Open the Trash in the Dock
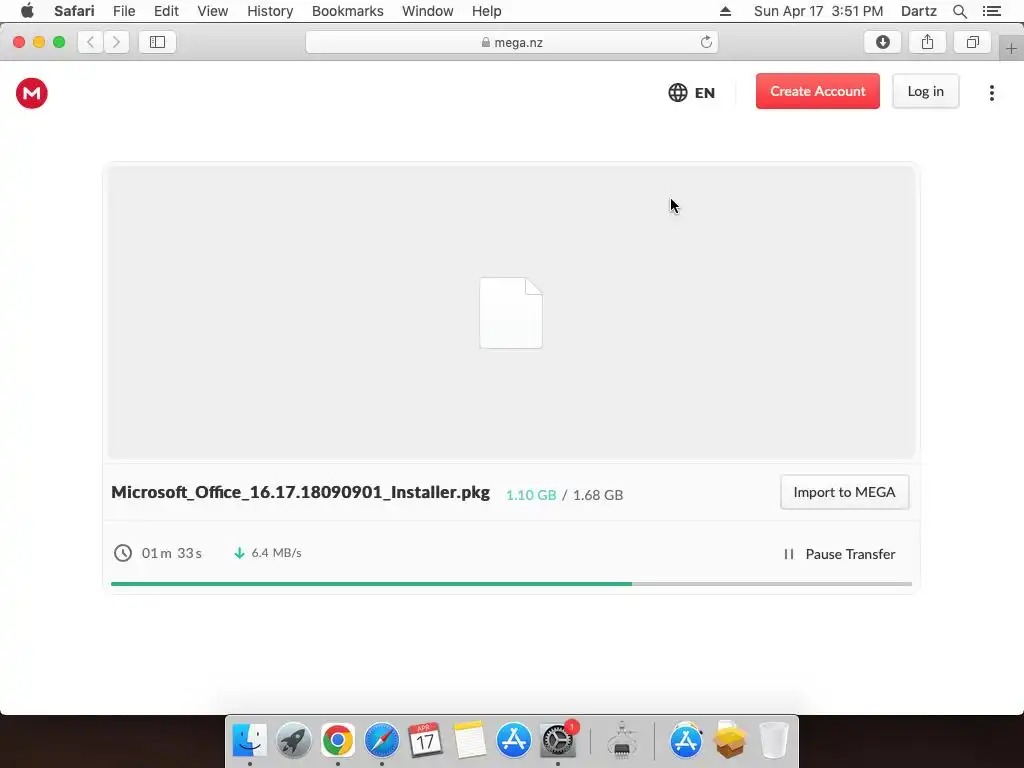 [x=774, y=741]
